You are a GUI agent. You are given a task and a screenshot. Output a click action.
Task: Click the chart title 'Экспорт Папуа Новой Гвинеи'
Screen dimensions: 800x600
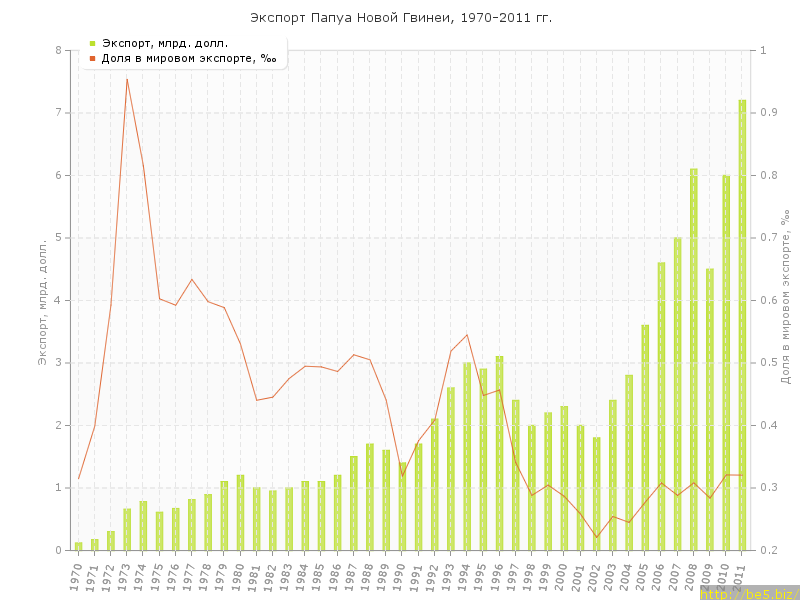[400, 18]
